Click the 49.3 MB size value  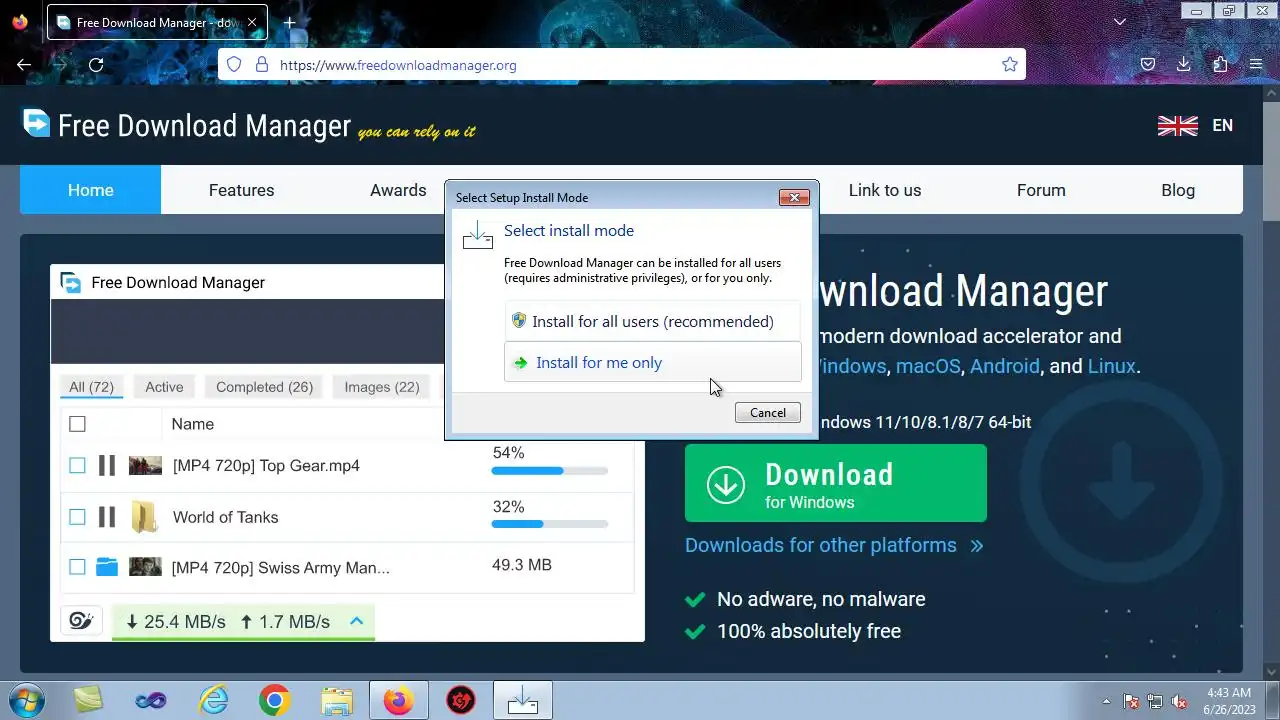tap(522, 565)
